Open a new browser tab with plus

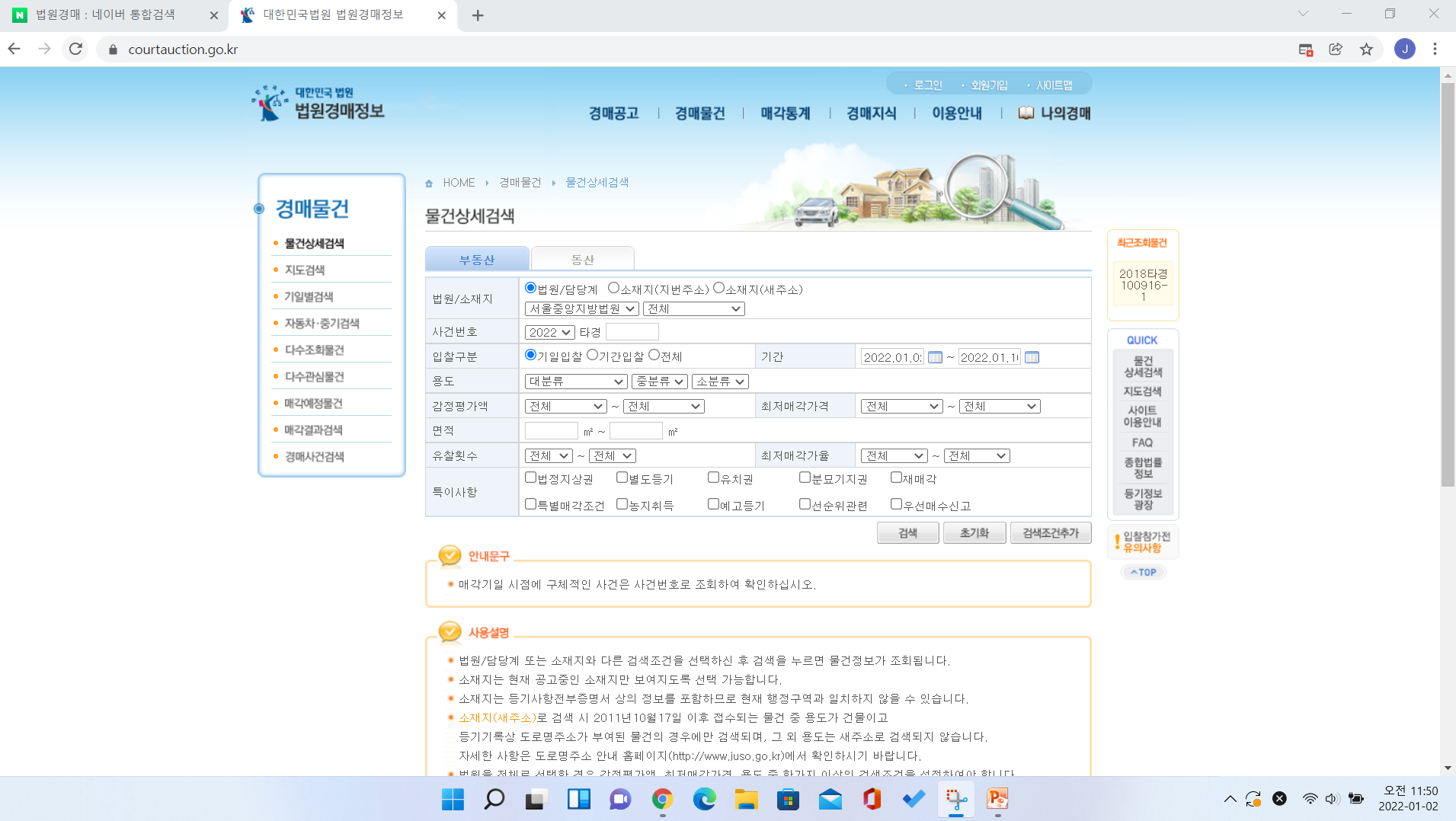pos(478,15)
